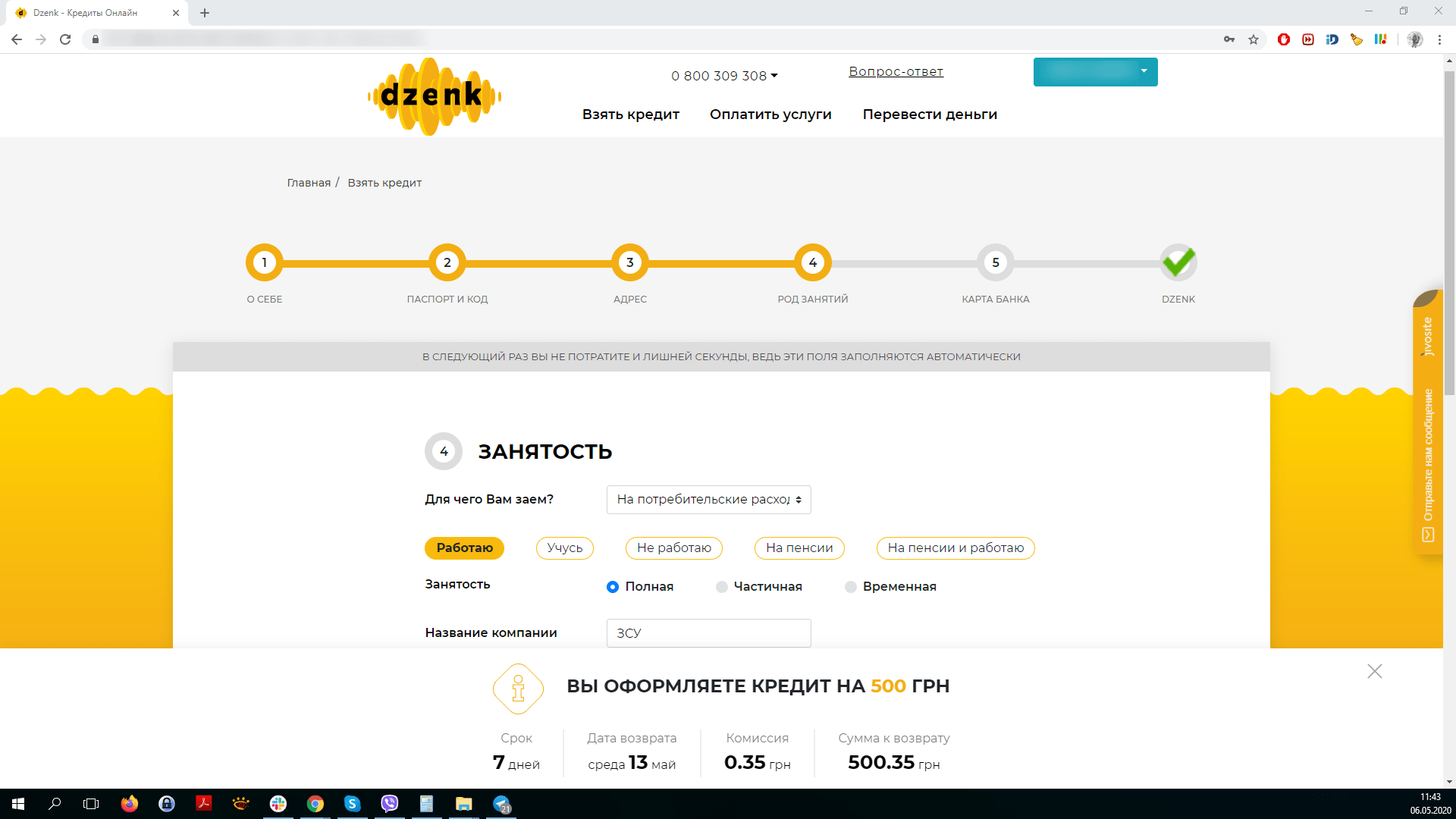The image size is (1456, 819).
Task: Reload the current page
Action: tap(65, 39)
